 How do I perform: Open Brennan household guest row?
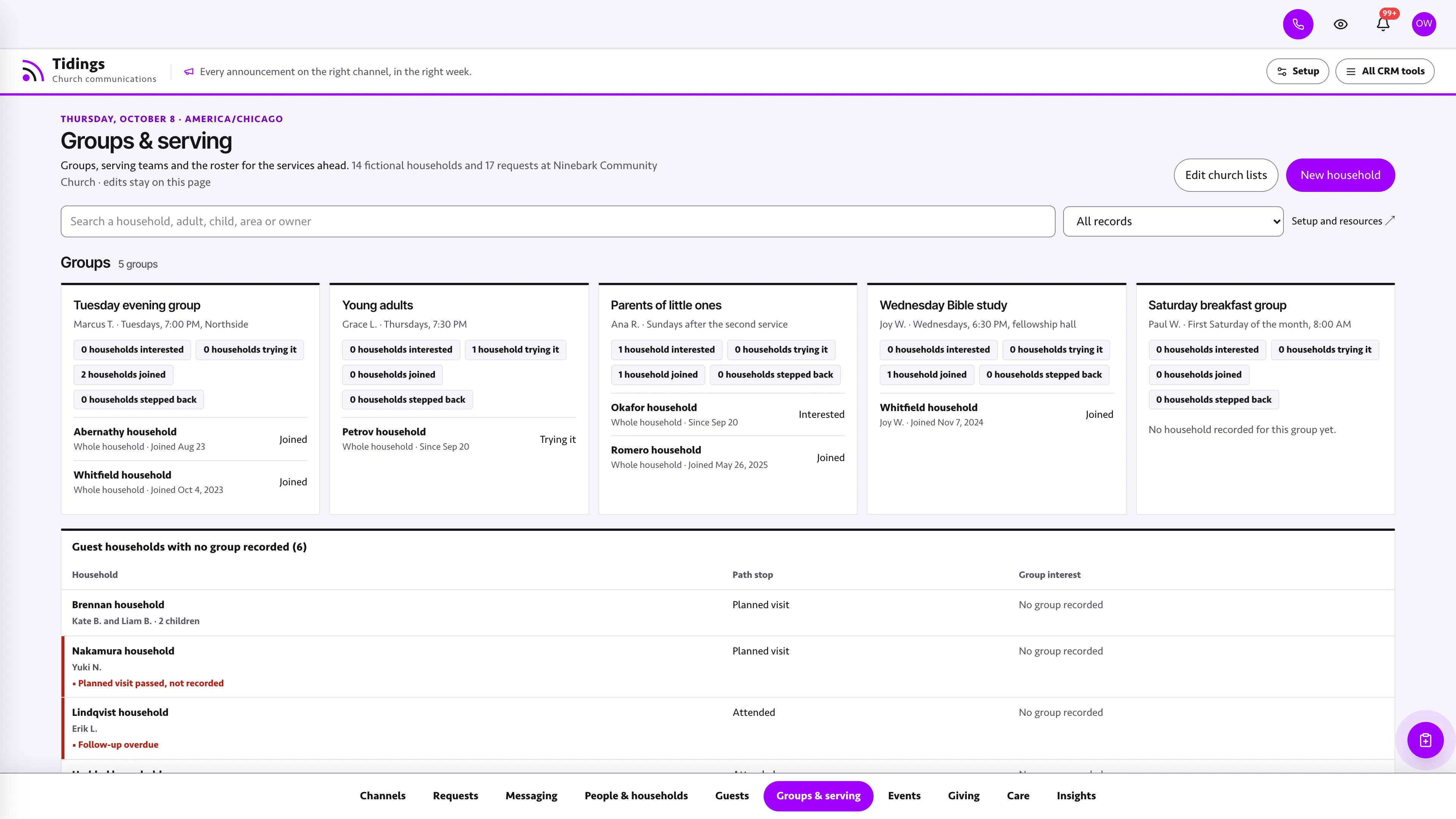coord(728,613)
